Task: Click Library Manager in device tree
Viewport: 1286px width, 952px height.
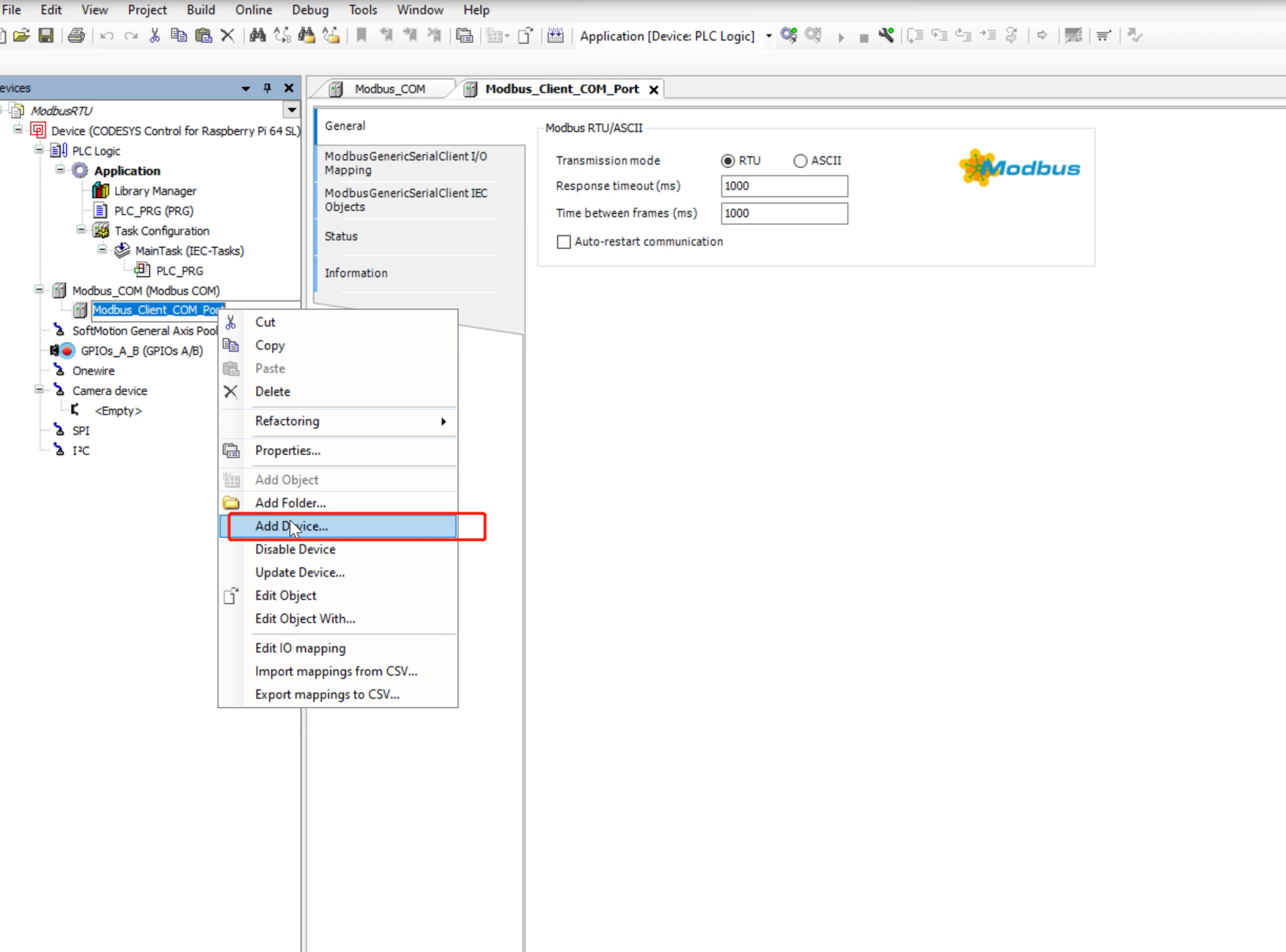Action: pyautogui.click(x=155, y=191)
